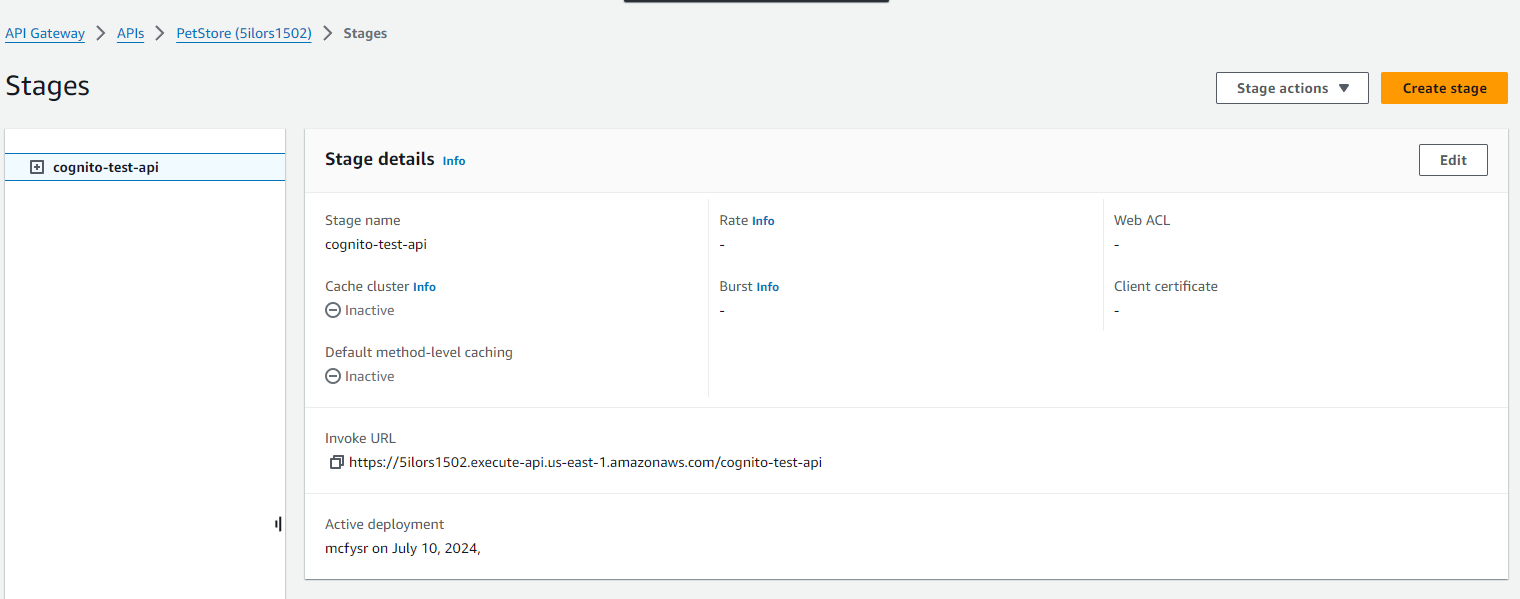This screenshot has width=1520, height=599.
Task: Open Info link next to Cache cluster
Action: [424, 287]
